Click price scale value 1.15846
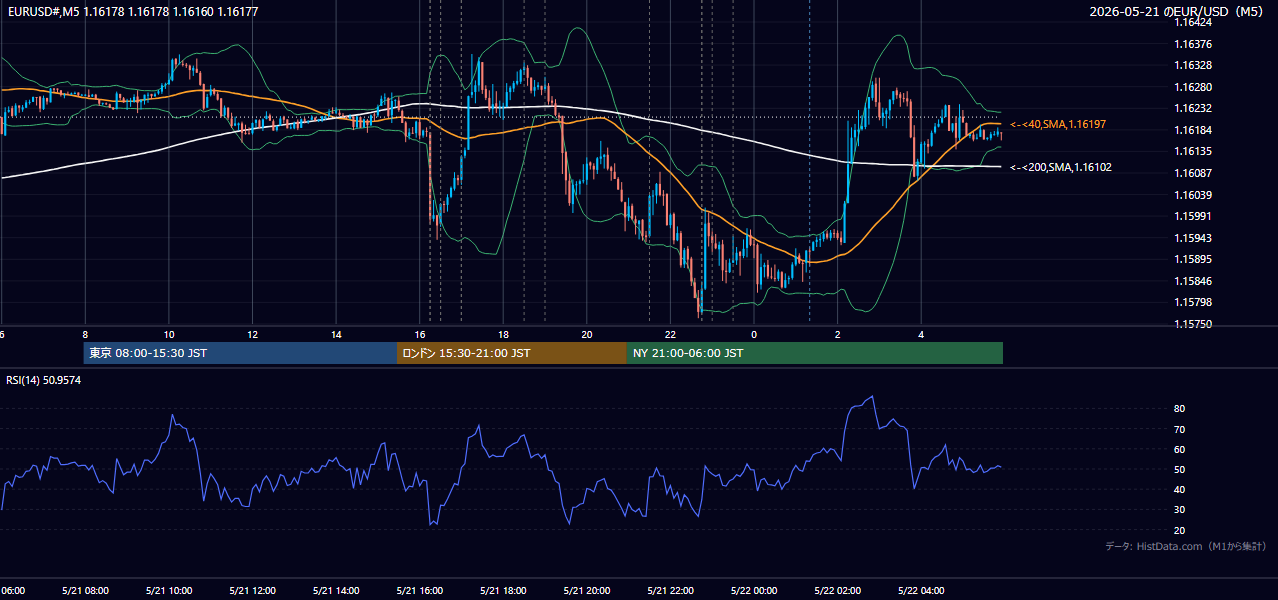The width and height of the screenshot is (1278, 600). 1192,281
